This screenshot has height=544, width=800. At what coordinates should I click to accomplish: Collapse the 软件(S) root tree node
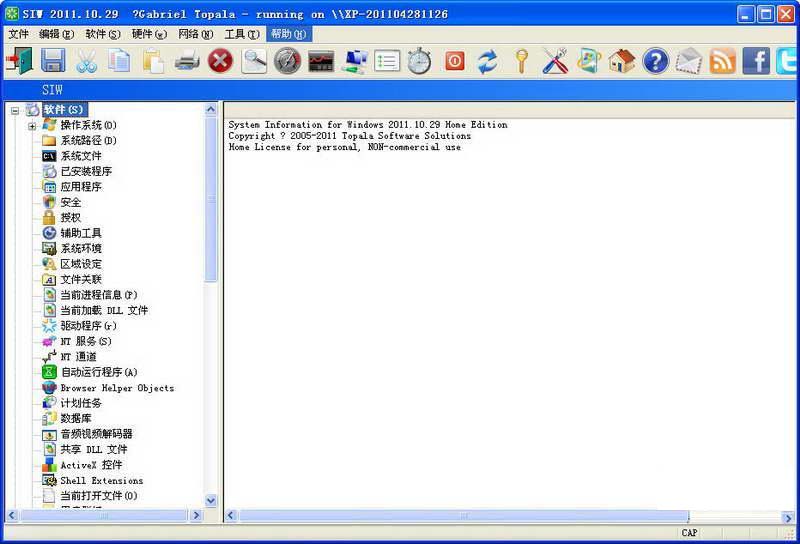click(x=15, y=110)
